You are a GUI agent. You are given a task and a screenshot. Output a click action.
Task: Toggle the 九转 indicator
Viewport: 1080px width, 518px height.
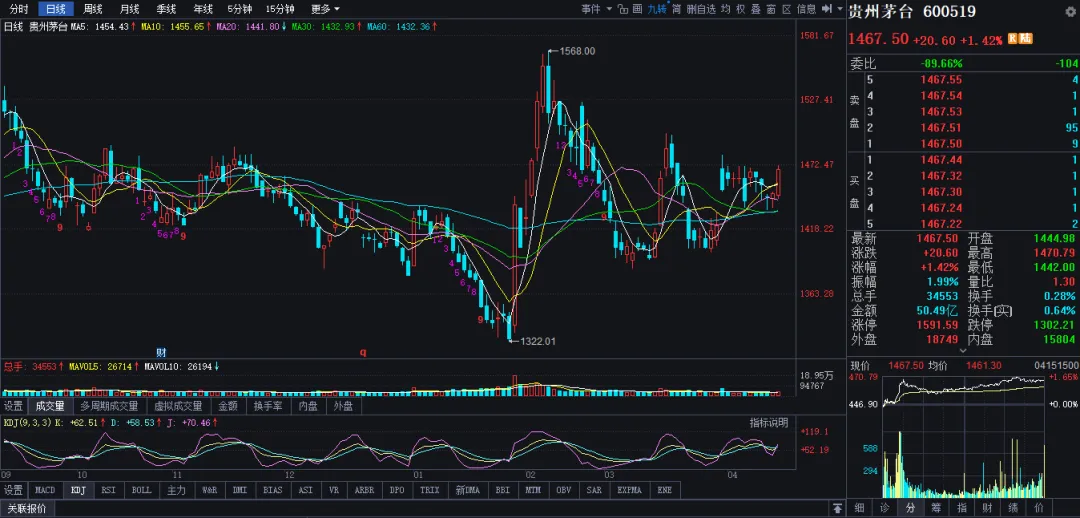(656, 9)
